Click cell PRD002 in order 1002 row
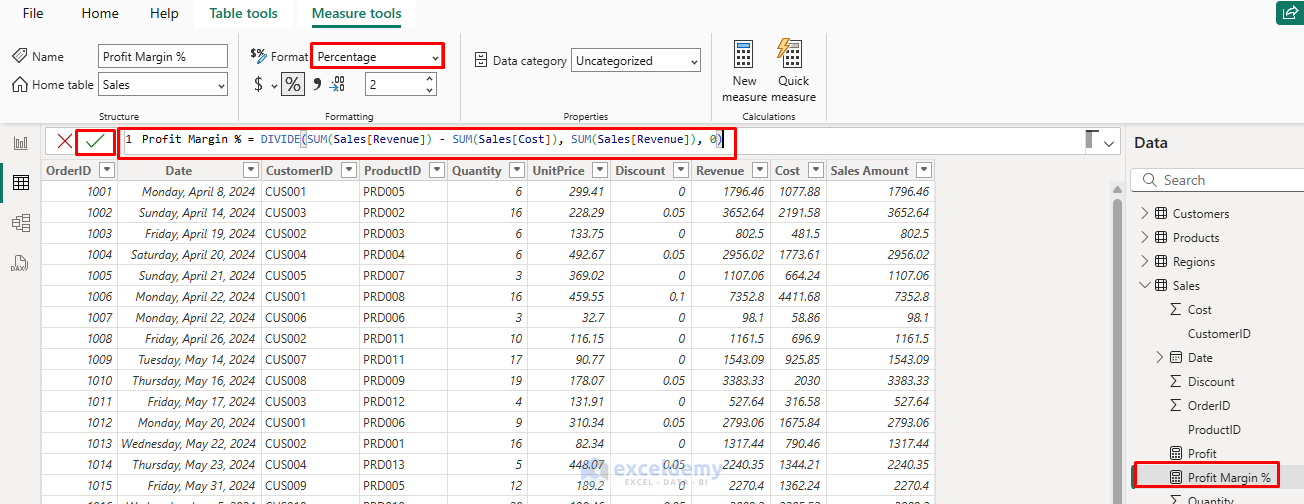Image resolution: width=1304 pixels, height=504 pixels. 403,212
